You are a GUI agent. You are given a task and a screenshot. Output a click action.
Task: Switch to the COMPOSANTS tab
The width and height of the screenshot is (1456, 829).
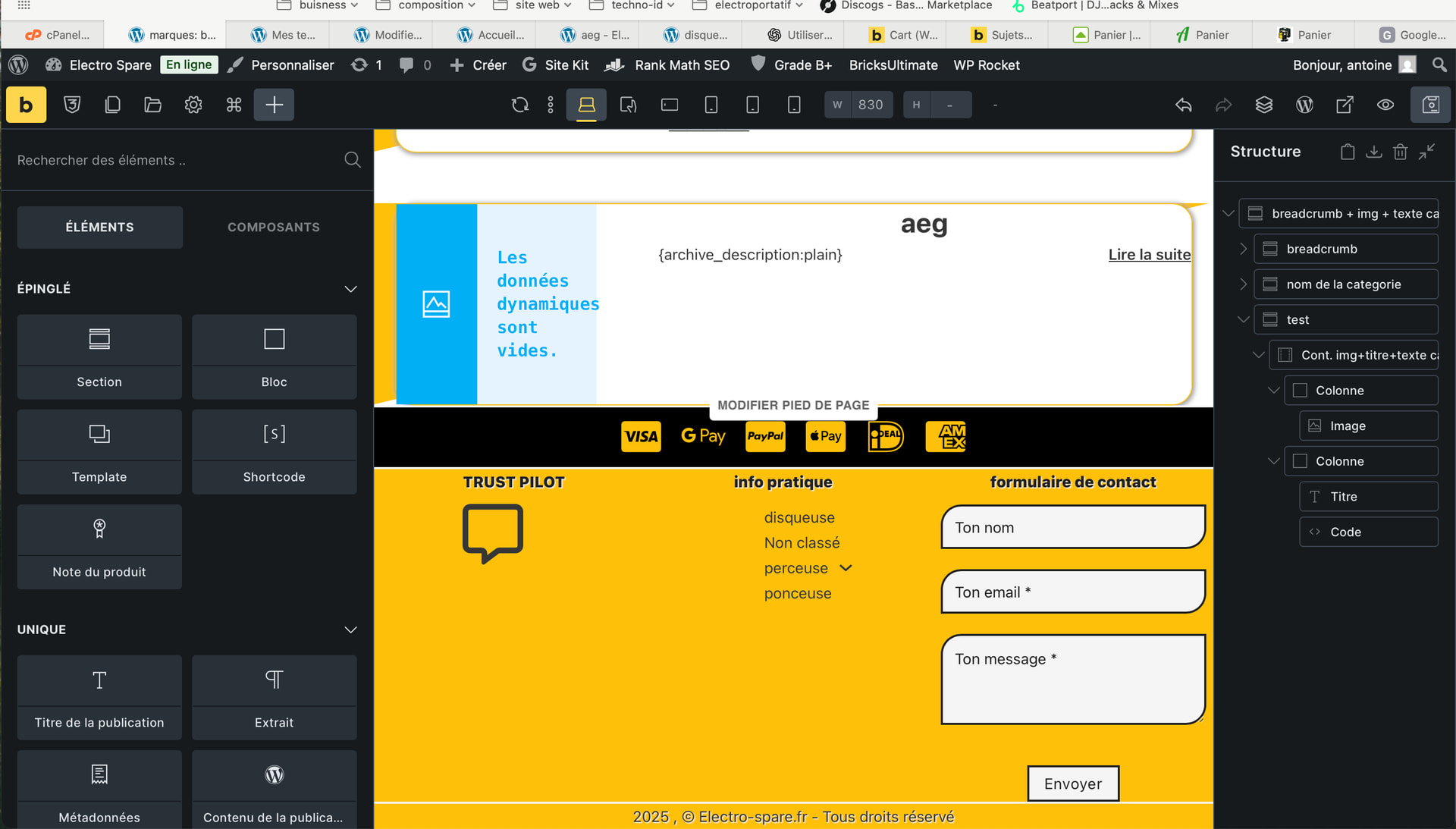click(274, 227)
